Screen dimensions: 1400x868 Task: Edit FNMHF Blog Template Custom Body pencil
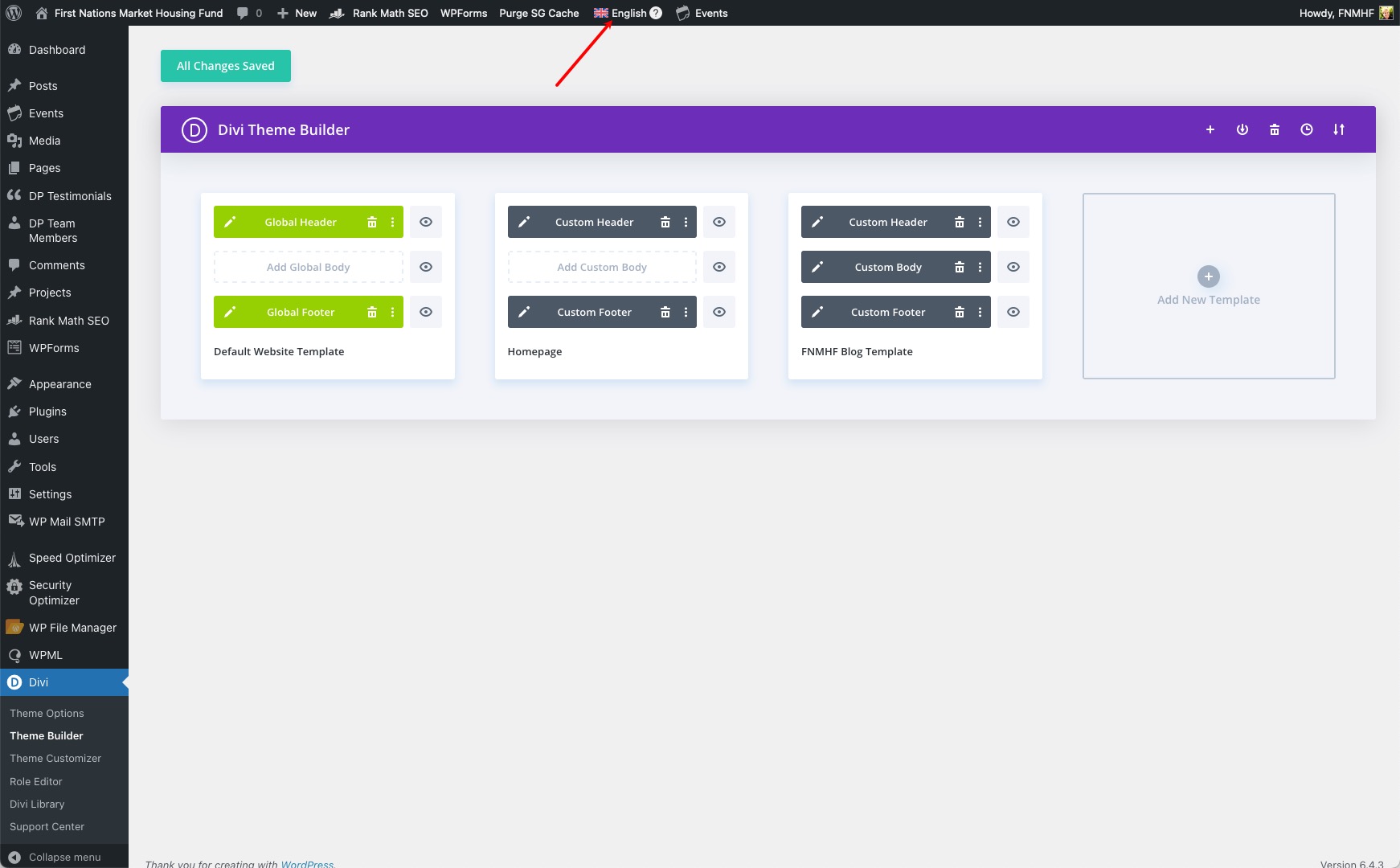click(817, 267)
